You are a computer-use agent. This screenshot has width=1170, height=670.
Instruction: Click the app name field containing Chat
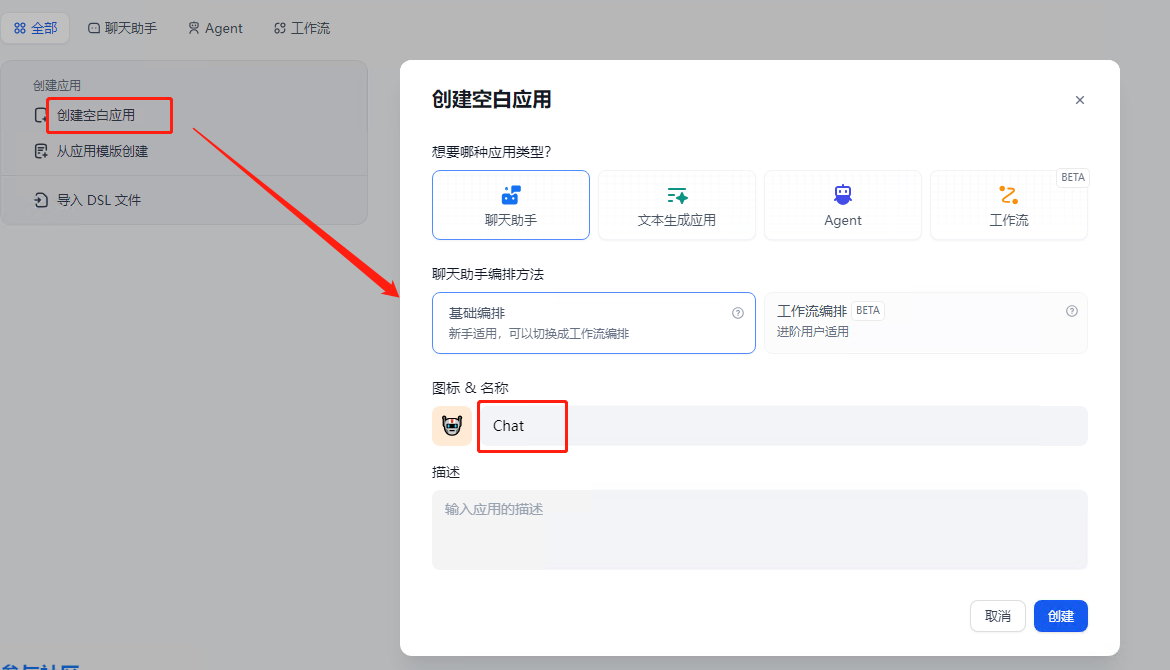coord(780,426)
